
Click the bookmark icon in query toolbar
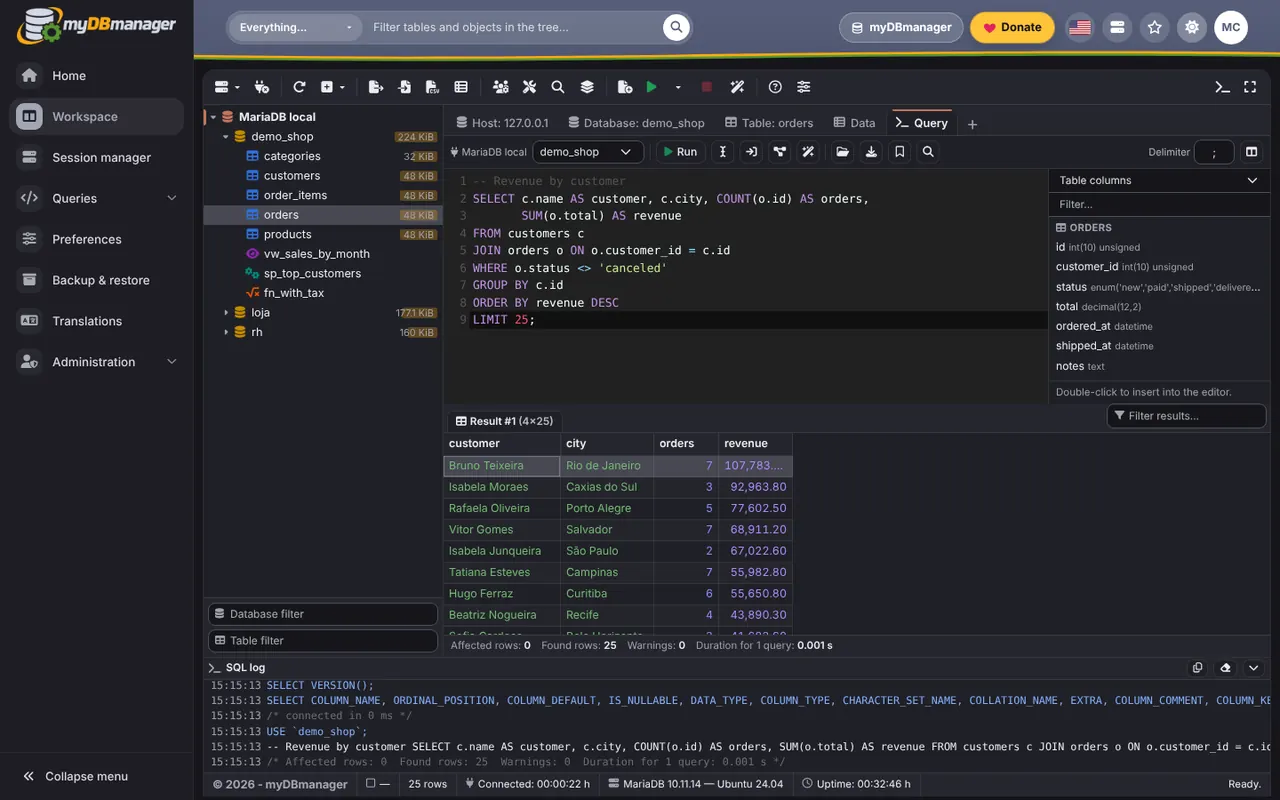point(900,152)
